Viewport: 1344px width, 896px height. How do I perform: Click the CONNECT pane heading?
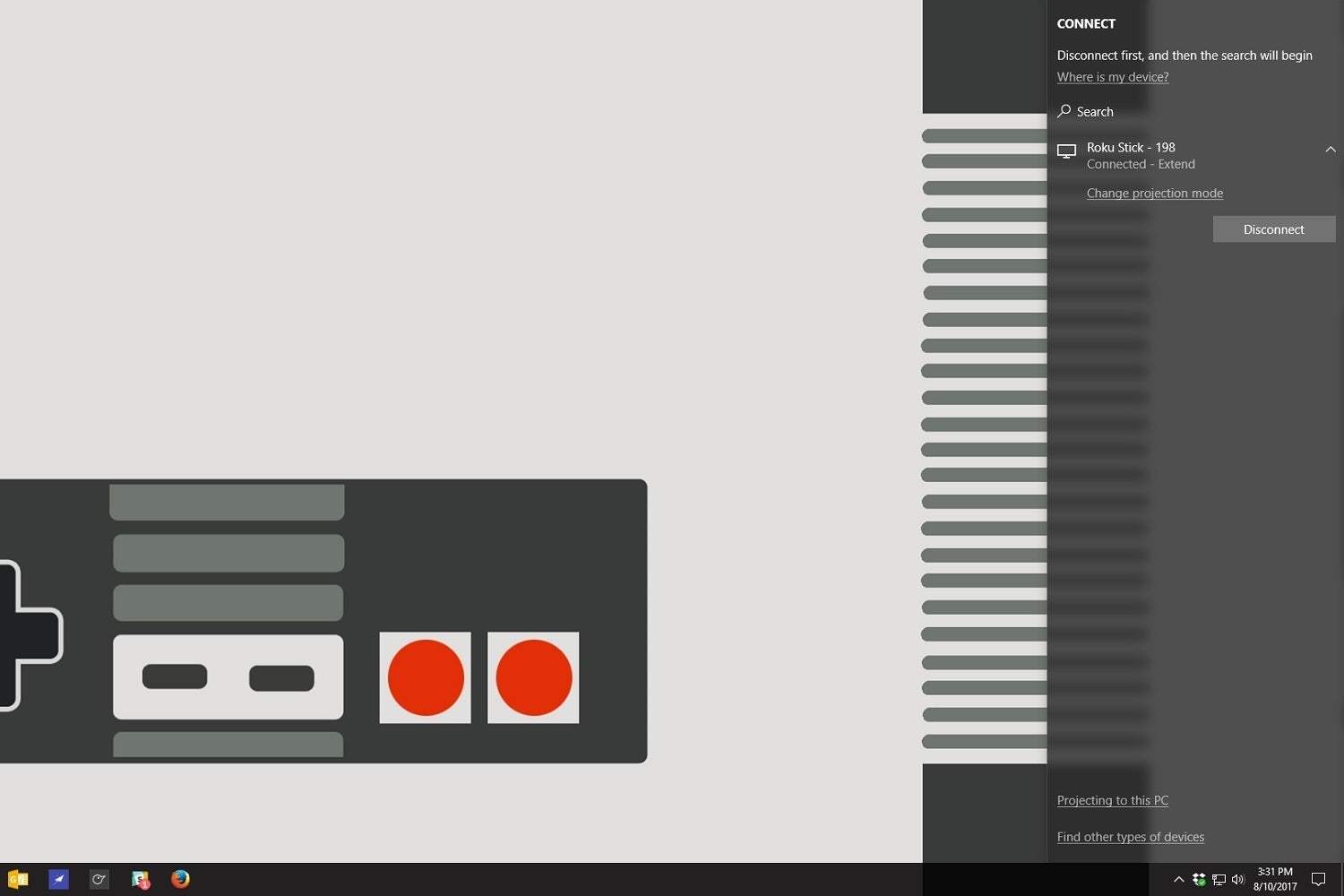[x=1086, y=24]
